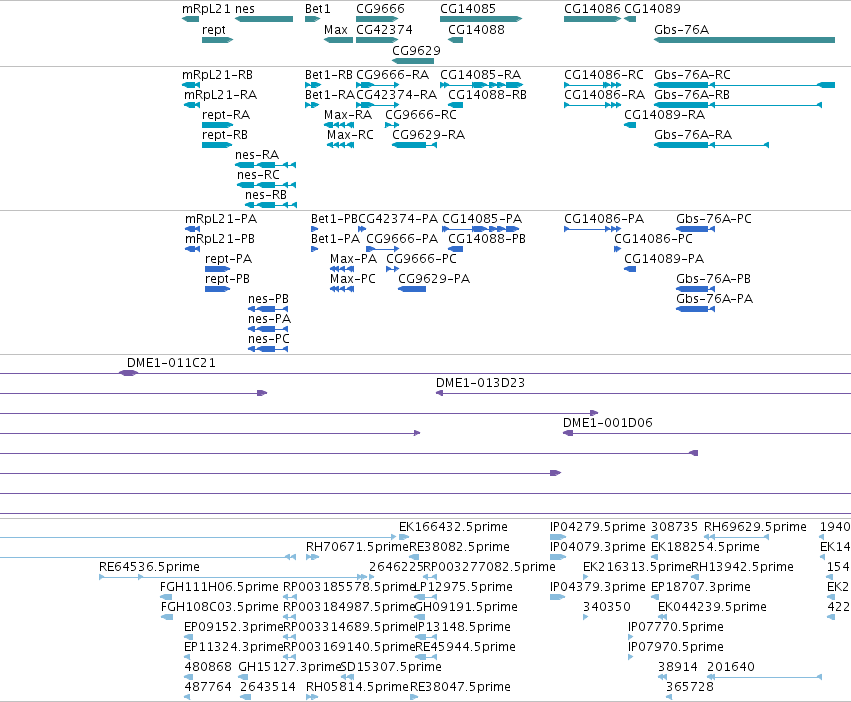
Task: Click EST RH13942.5prime
Action: tap(742, 567)
